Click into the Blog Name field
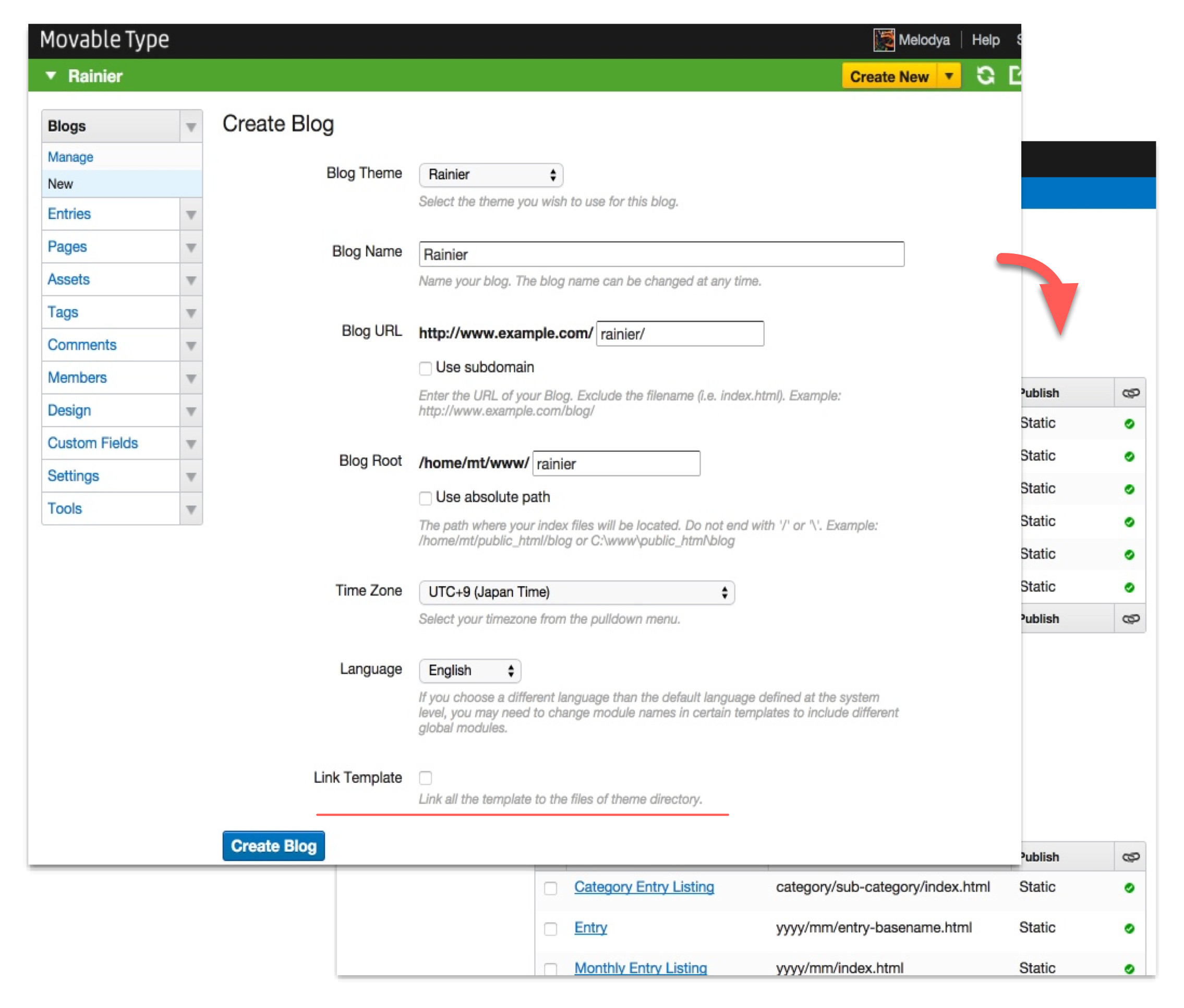Image resolution: width=1184 pixels, height=1008 pixels. pyautogui.click(x=661, y=254)
